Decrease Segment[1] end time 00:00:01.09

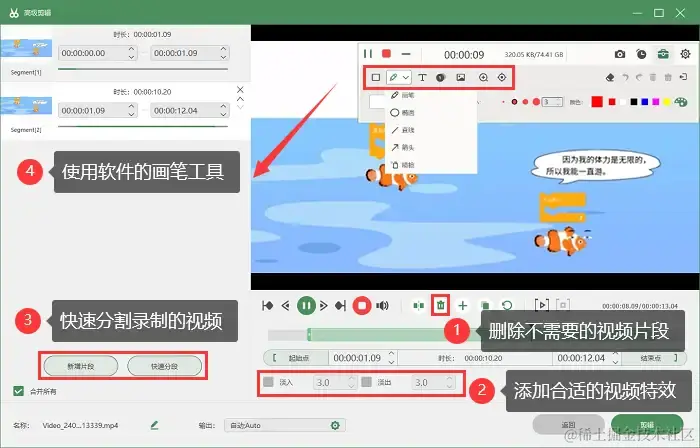click(224, 57)
